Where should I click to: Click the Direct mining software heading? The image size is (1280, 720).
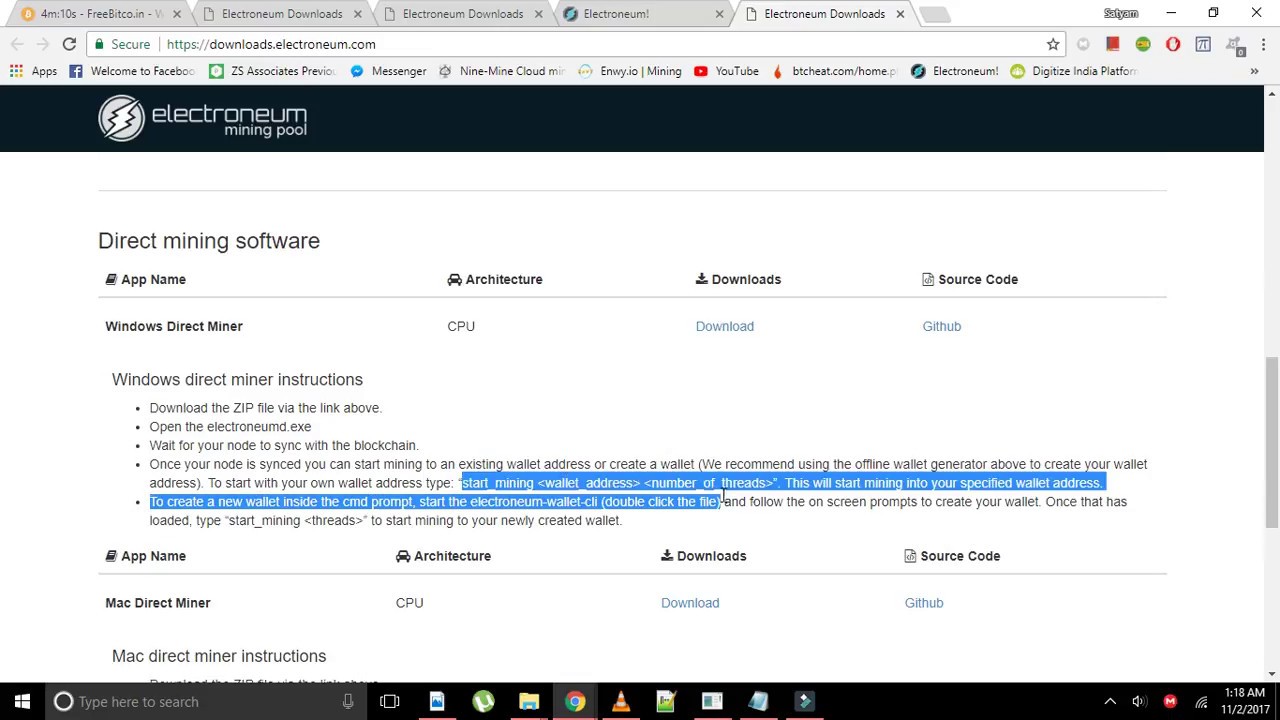pos(209,241)
